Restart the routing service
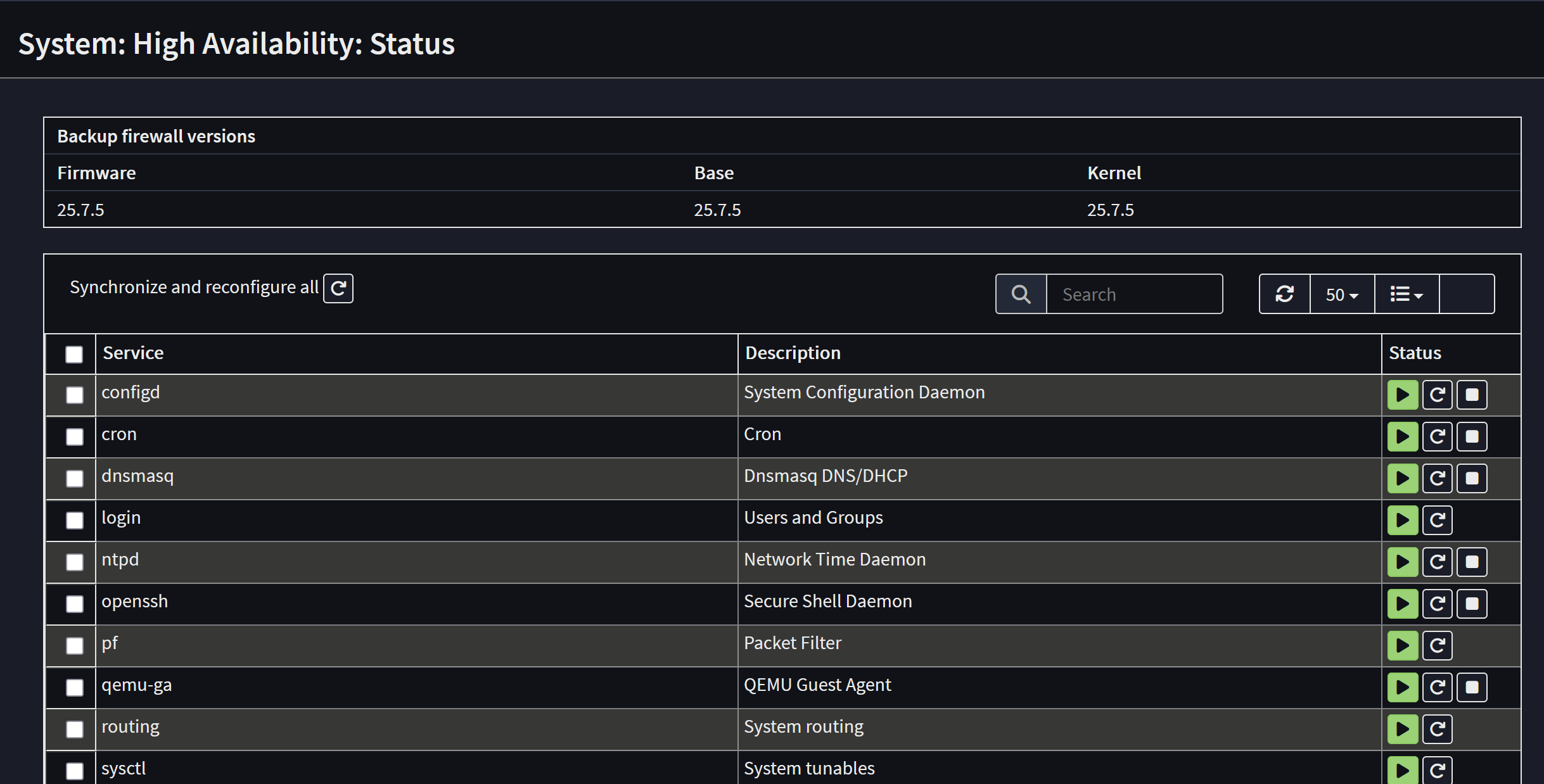The image size is (1544, 784). pos(1437,729)
